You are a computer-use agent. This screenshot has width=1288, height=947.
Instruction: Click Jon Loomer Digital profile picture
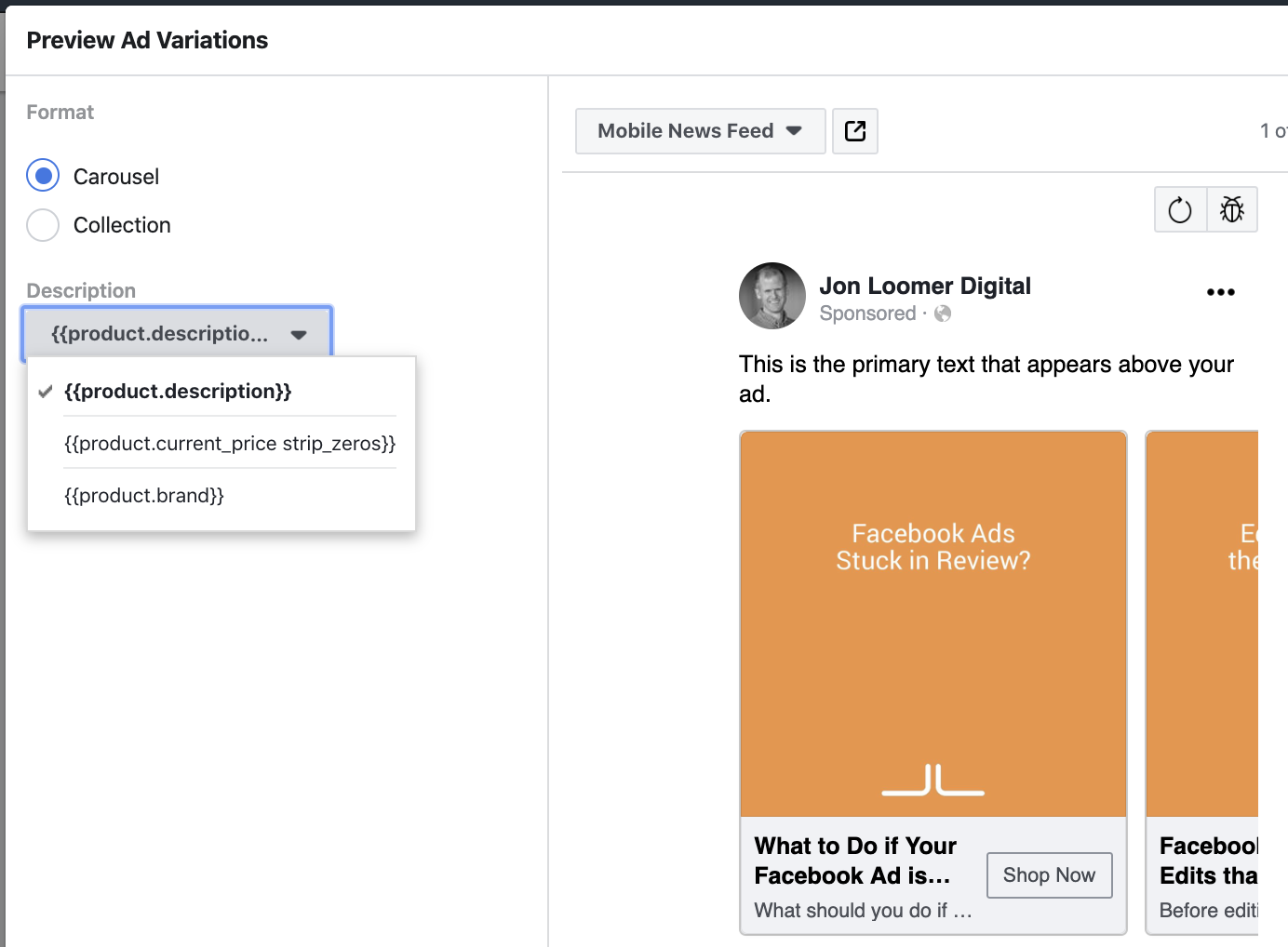771,296
